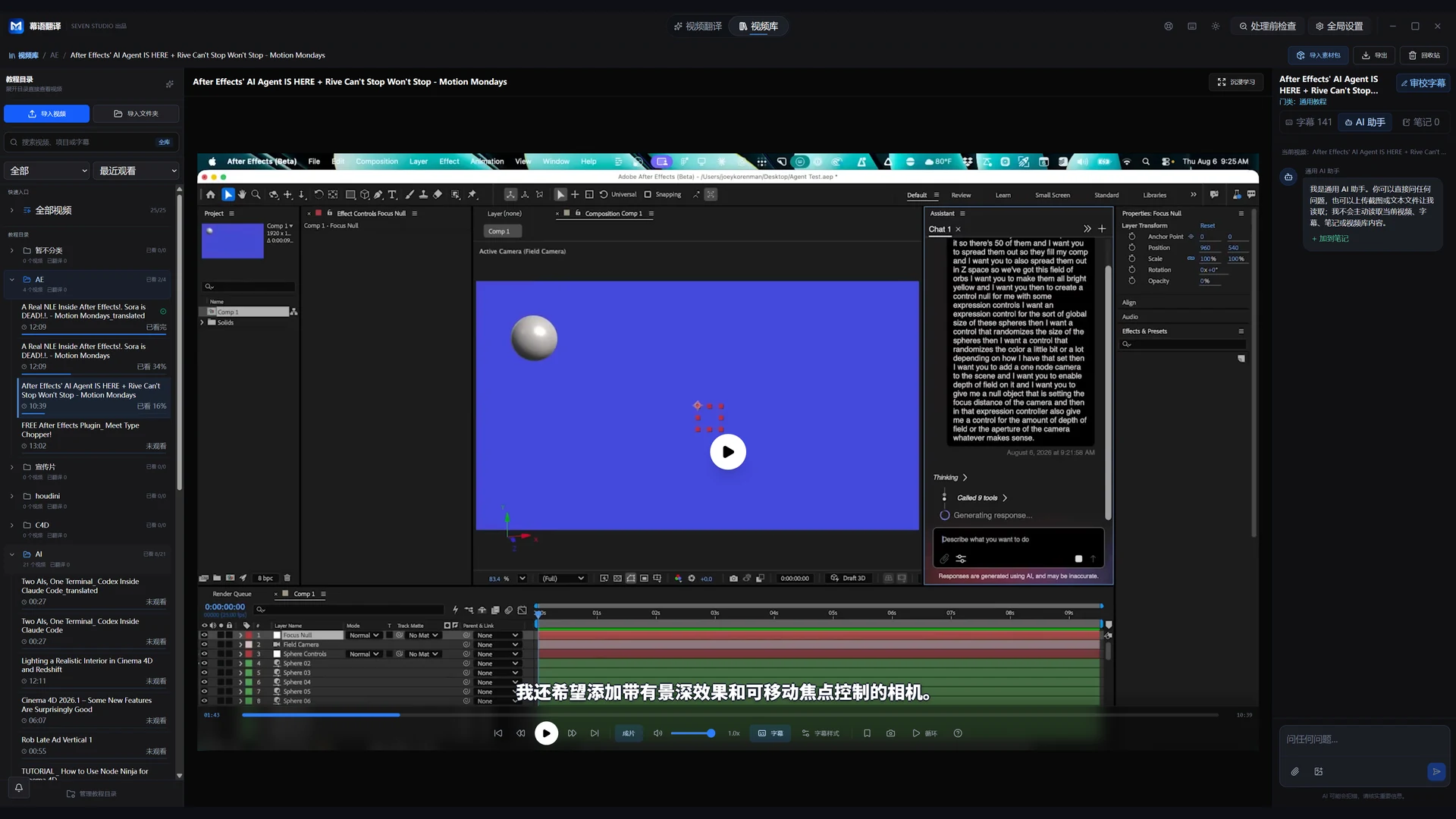1456x819 pixels.
Task: Open the 1.0x playback speed menu
Action: (x=734, y=733)
